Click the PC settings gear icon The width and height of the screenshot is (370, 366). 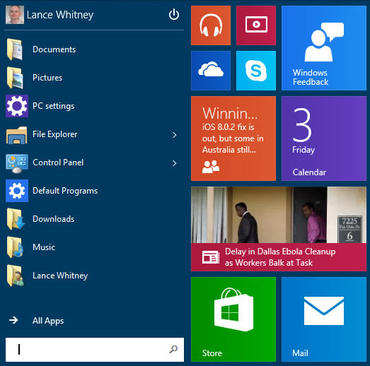(x=17, y=106)
